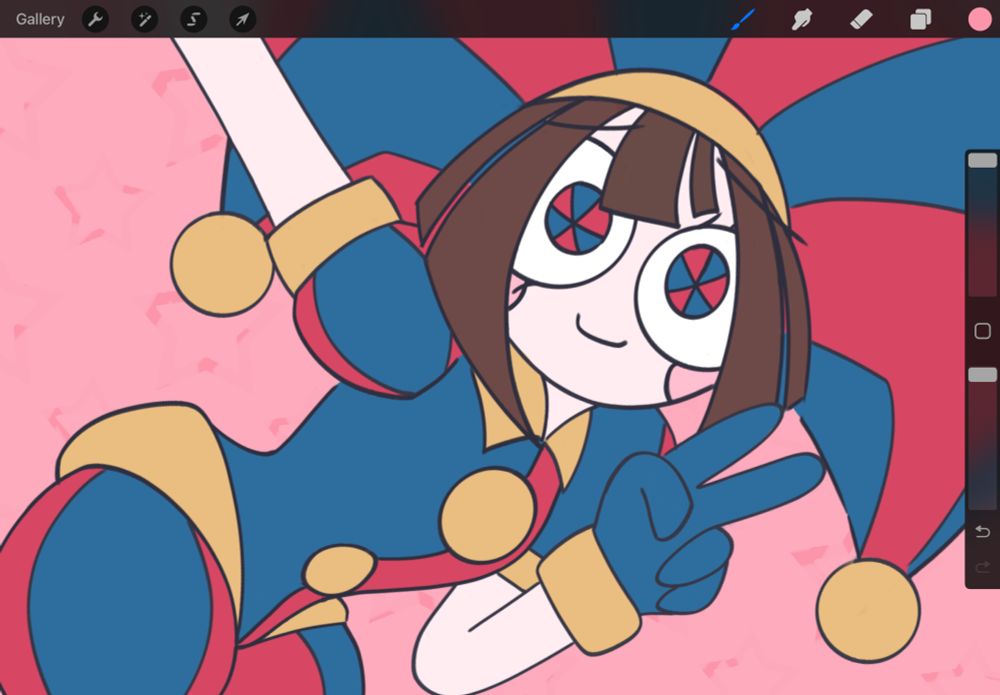
Task: Click the brush size slider handle
Action: 982,160
